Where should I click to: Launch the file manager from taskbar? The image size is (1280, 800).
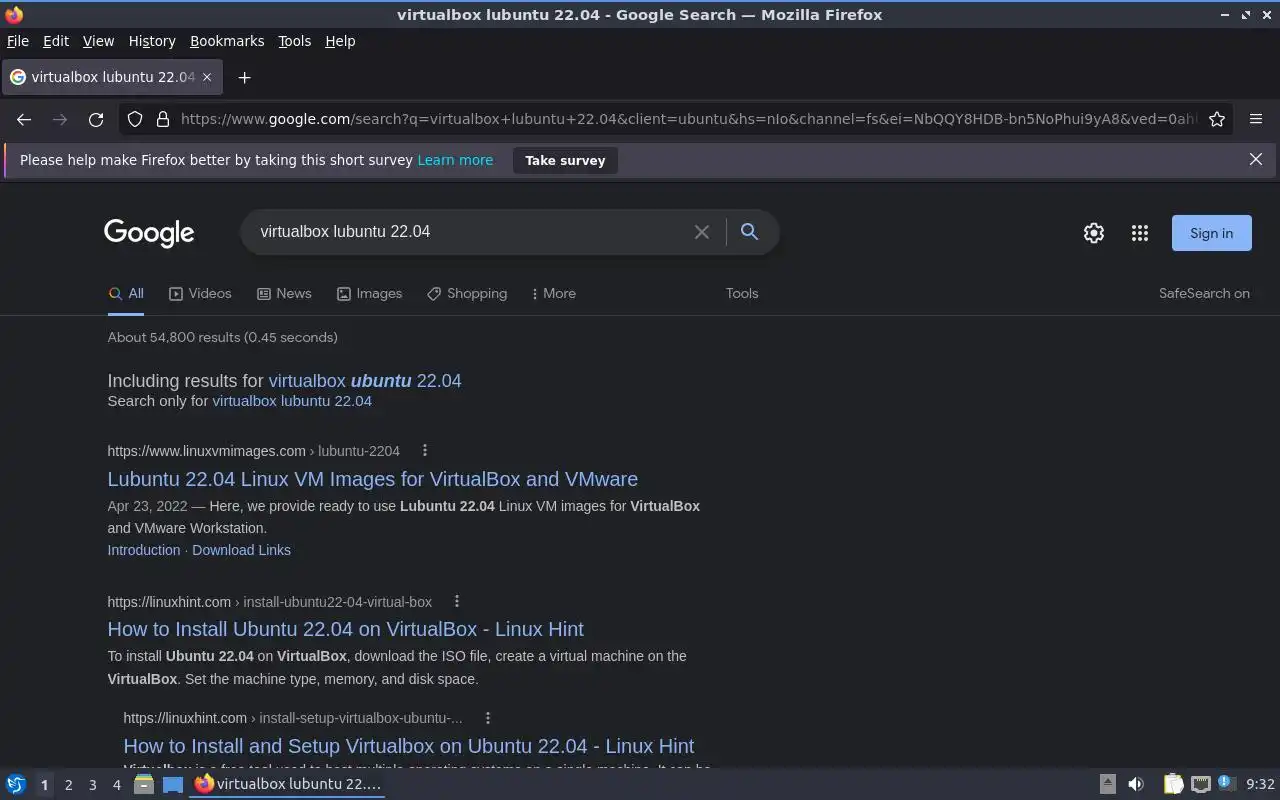point(143,784)
